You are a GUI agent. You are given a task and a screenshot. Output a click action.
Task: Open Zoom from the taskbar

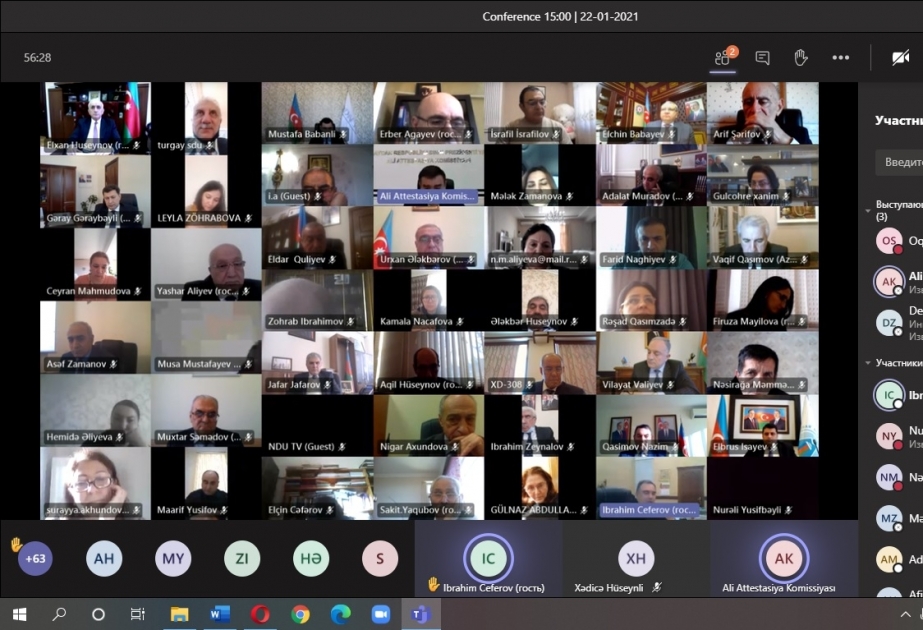[x=381, y=615]
